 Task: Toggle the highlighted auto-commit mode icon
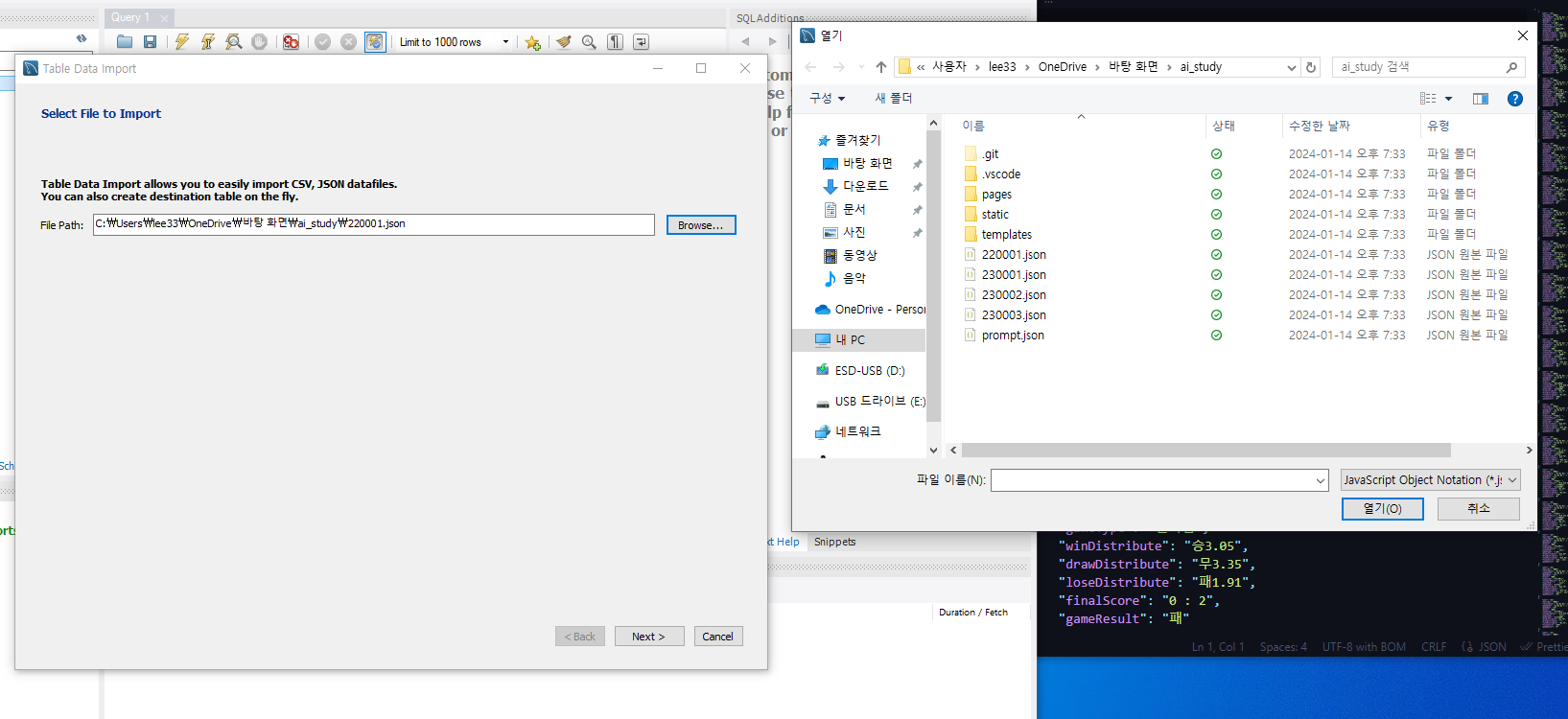pos(375,41)
